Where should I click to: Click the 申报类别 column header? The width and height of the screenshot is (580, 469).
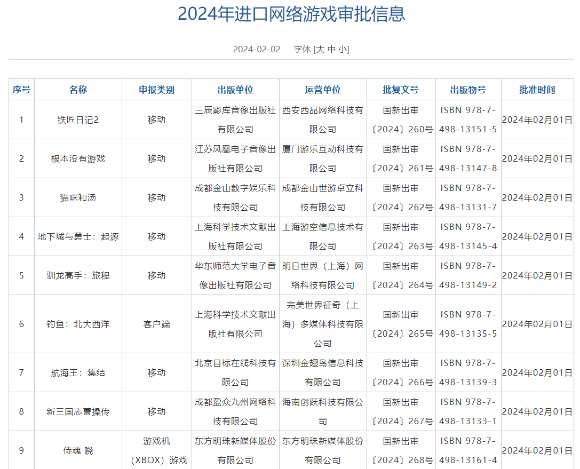coord(156,90)
